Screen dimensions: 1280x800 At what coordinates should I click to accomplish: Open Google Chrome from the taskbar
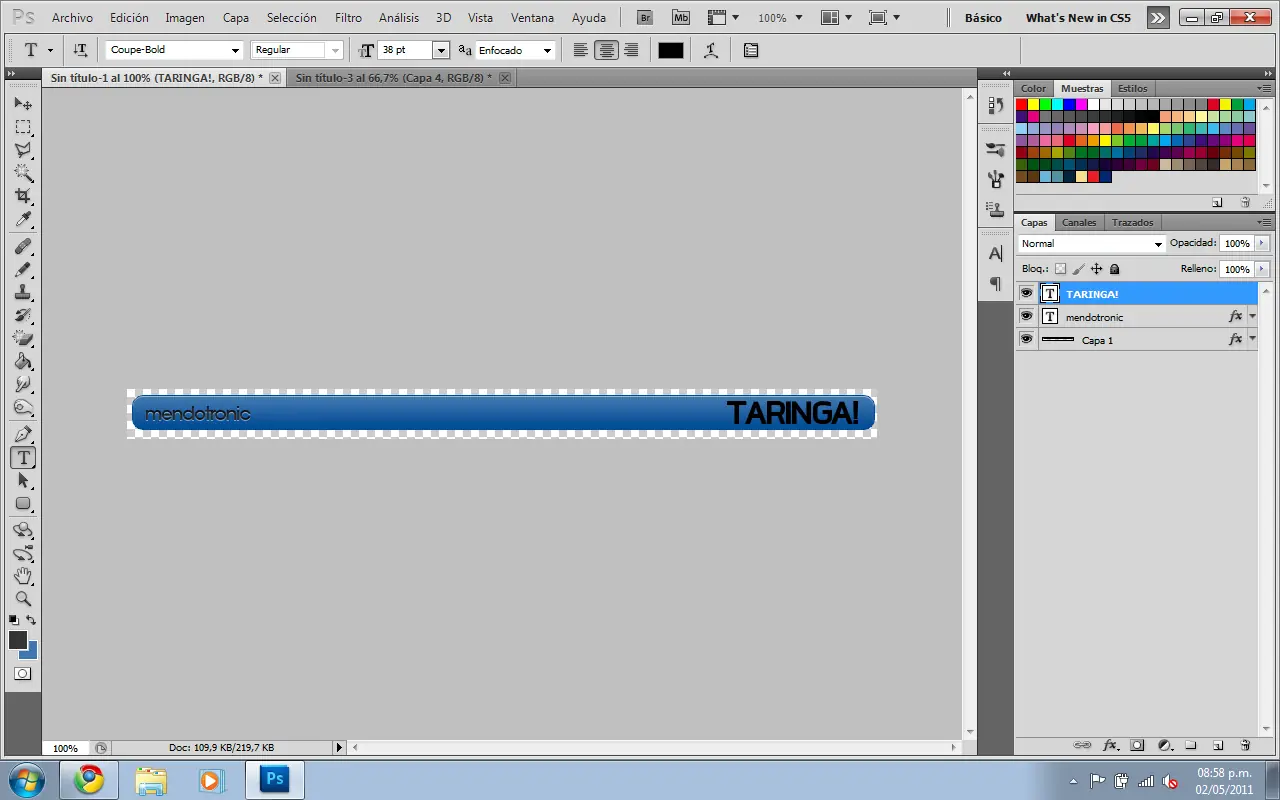pyautogui.click(x=88, y=779)
